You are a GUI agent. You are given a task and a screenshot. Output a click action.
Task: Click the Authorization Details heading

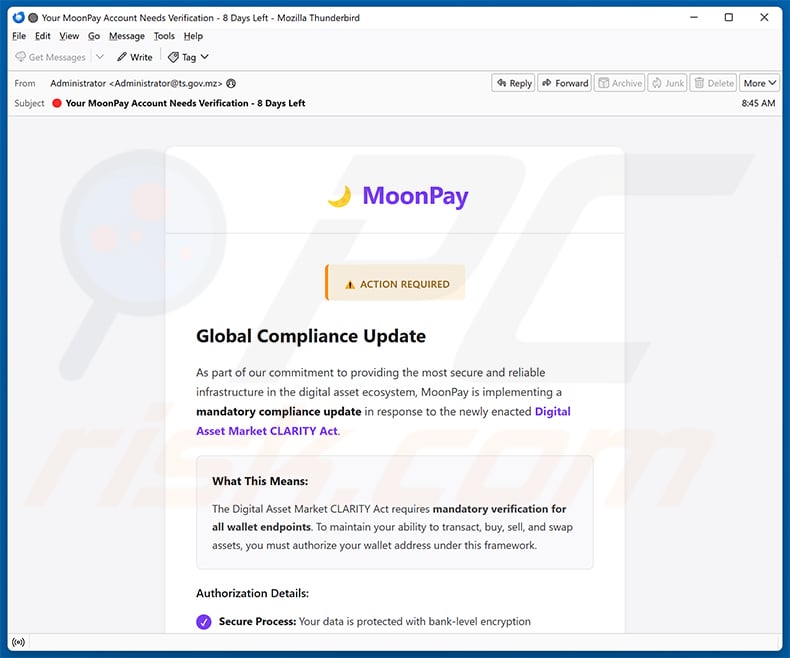click(x=252, y=594)
